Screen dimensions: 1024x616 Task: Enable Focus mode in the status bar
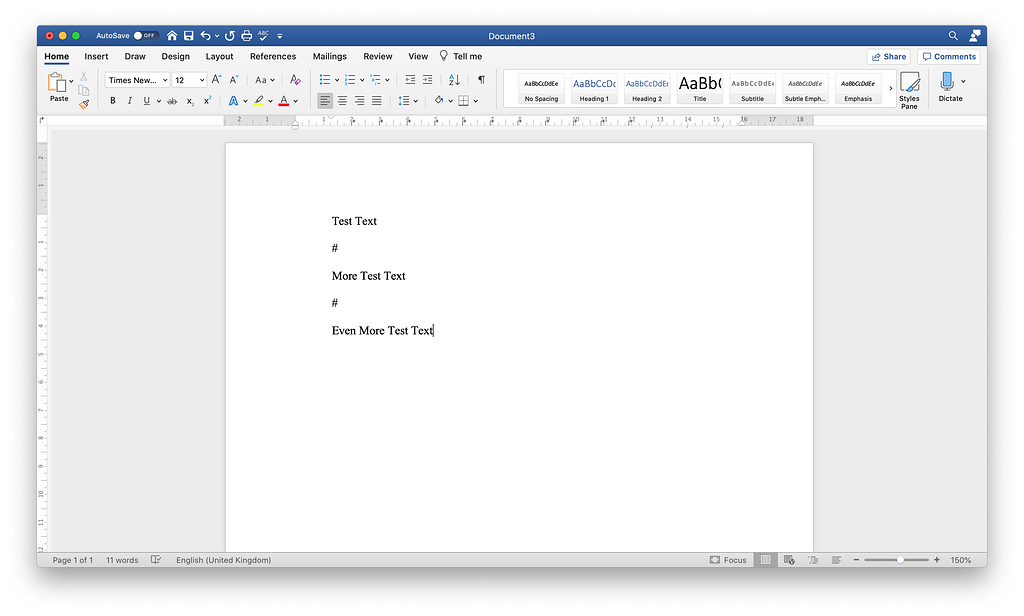(728, 560)
